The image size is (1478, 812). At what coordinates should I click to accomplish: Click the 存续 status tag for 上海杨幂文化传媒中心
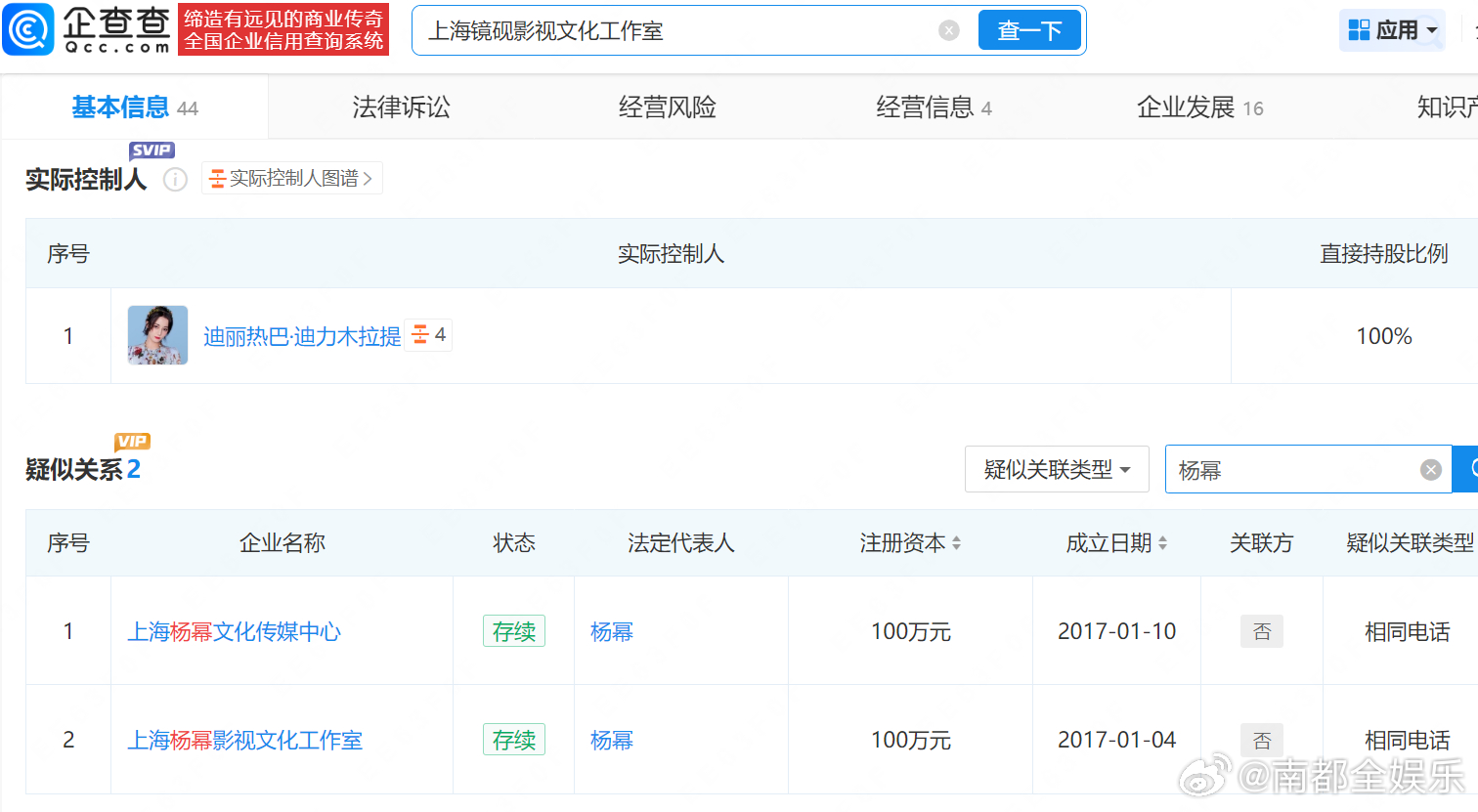click(x=514, y=631)
